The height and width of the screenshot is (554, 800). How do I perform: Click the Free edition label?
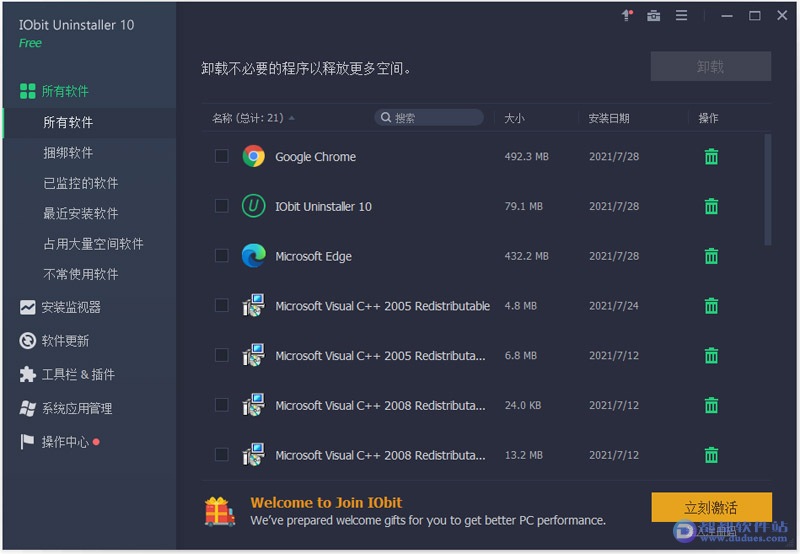point(30,43)
